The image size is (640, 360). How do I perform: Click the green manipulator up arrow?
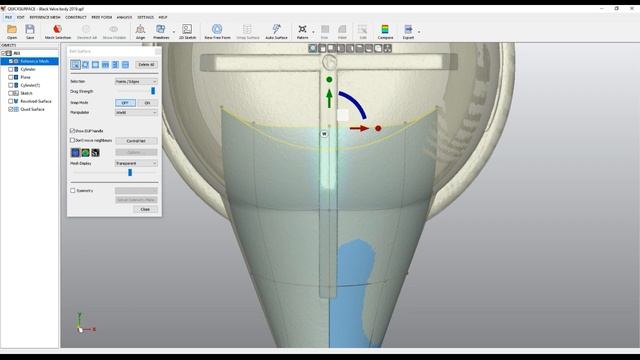(x=329, y=99)
